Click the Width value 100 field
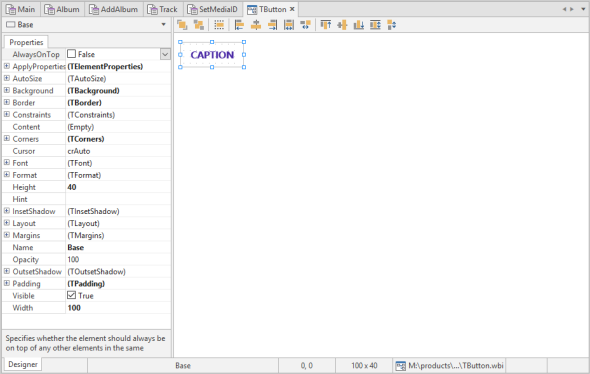The image size is (590, 374). [118, 308]
